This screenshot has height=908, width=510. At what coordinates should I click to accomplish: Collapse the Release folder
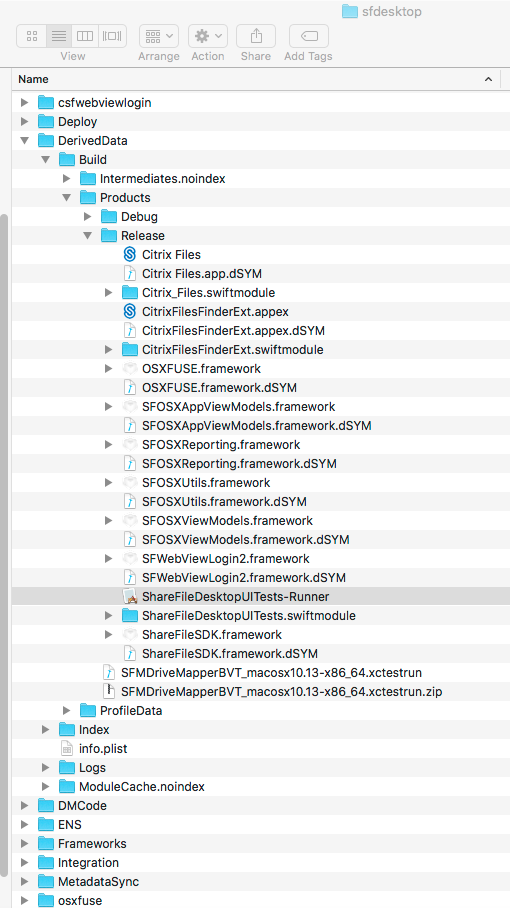pos(87,236)
